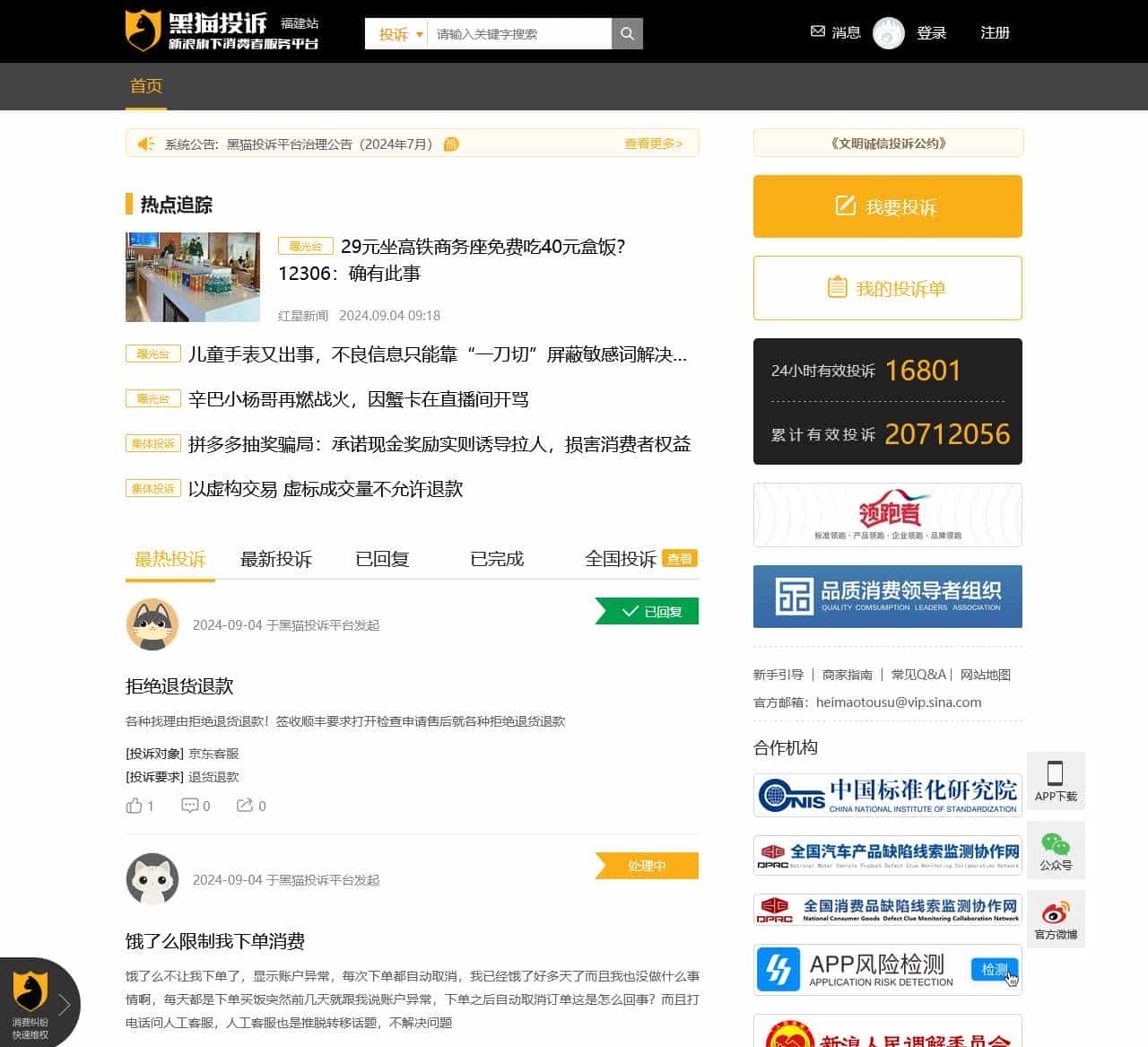Expand the bottom-left floating widget arrow
The width and height of the screenshot is (1148, 1047).
point(64,1005)
